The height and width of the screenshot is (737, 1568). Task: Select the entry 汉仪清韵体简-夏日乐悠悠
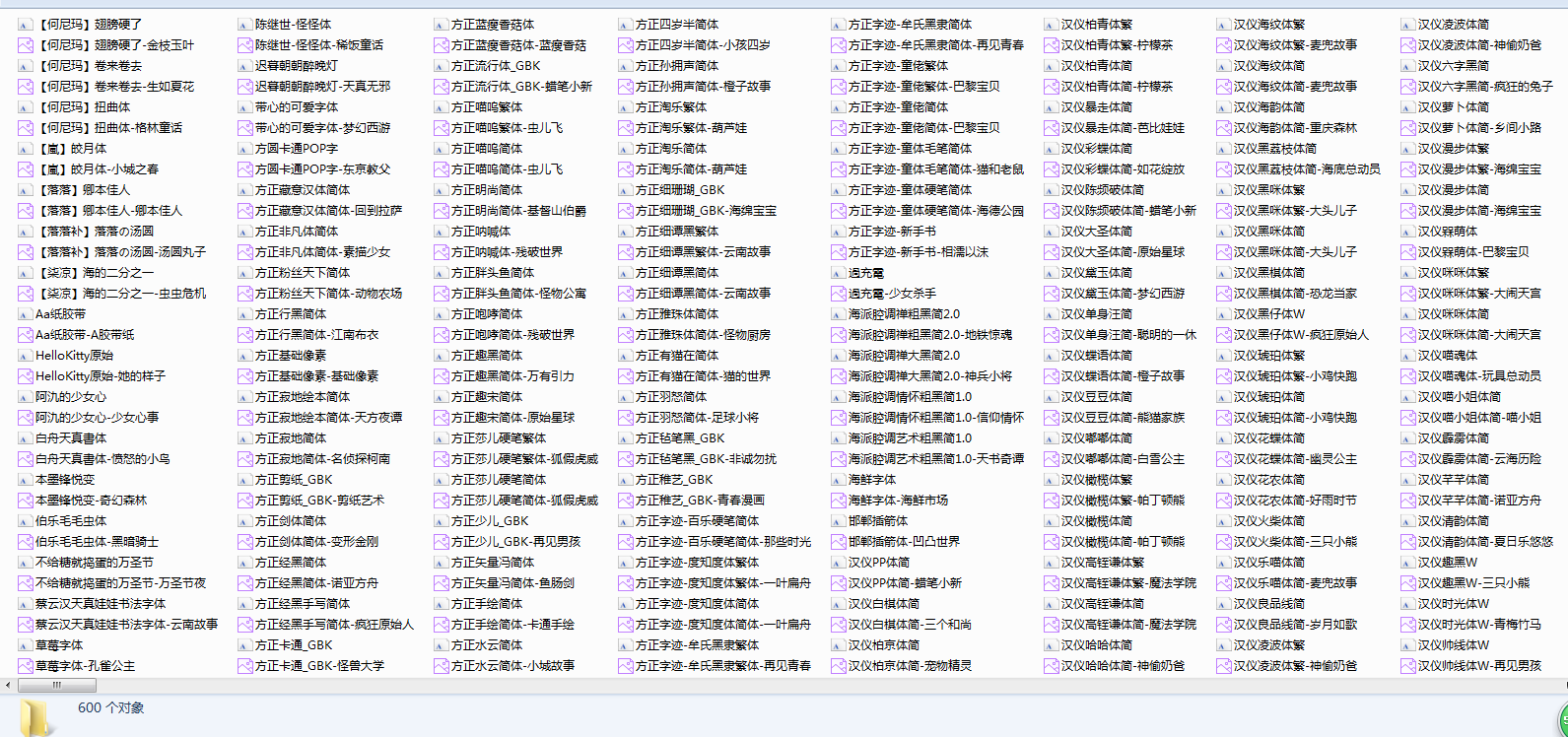point(1485,542)
